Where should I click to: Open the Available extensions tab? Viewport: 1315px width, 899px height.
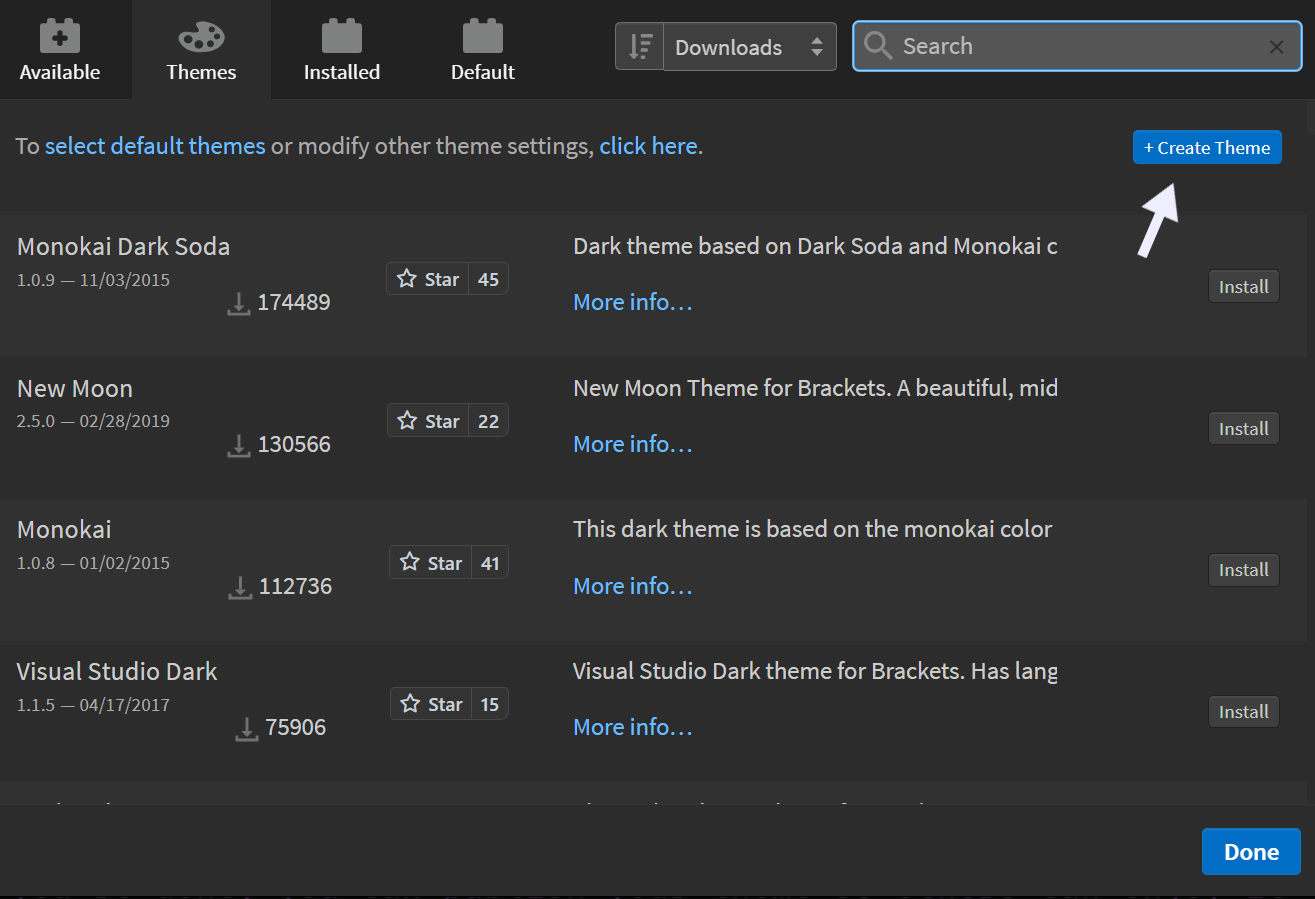point(60,50)
